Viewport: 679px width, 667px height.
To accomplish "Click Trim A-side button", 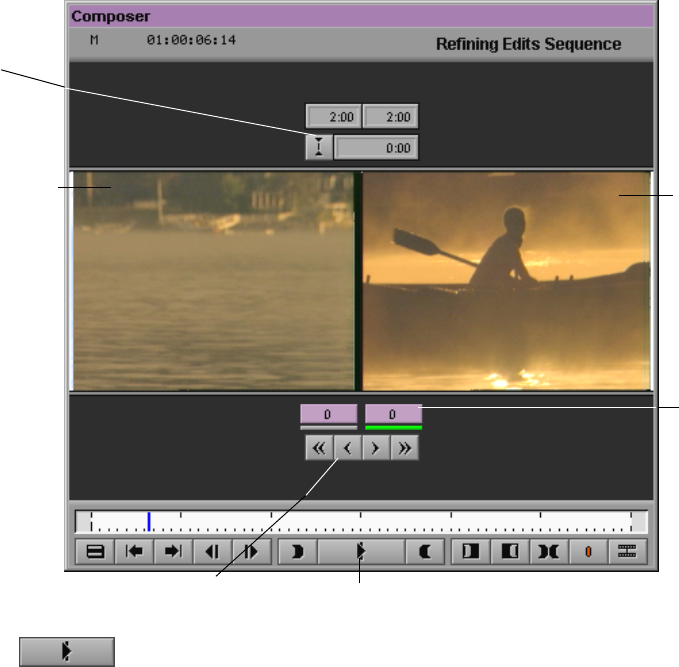I will tap(471, 551).
